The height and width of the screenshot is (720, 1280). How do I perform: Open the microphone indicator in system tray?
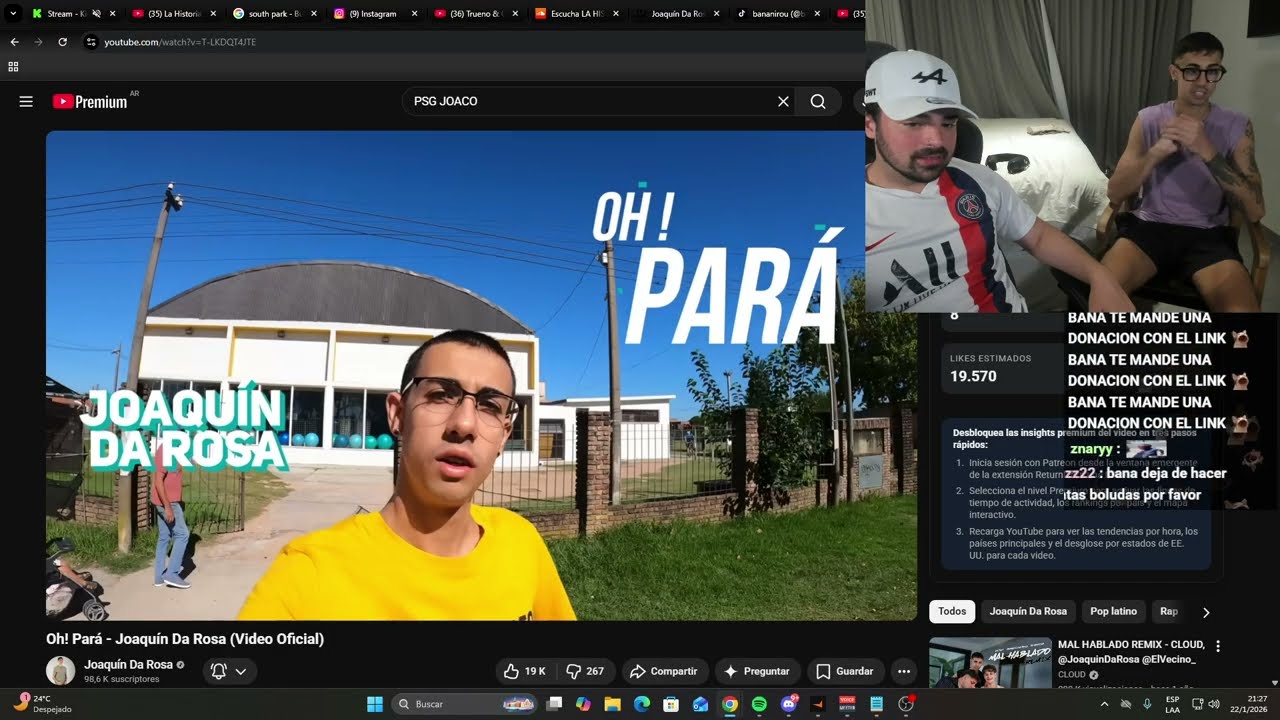1148,704
